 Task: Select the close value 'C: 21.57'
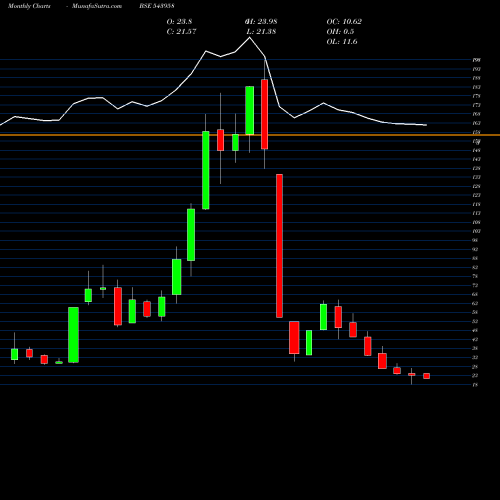coord(181,32)
